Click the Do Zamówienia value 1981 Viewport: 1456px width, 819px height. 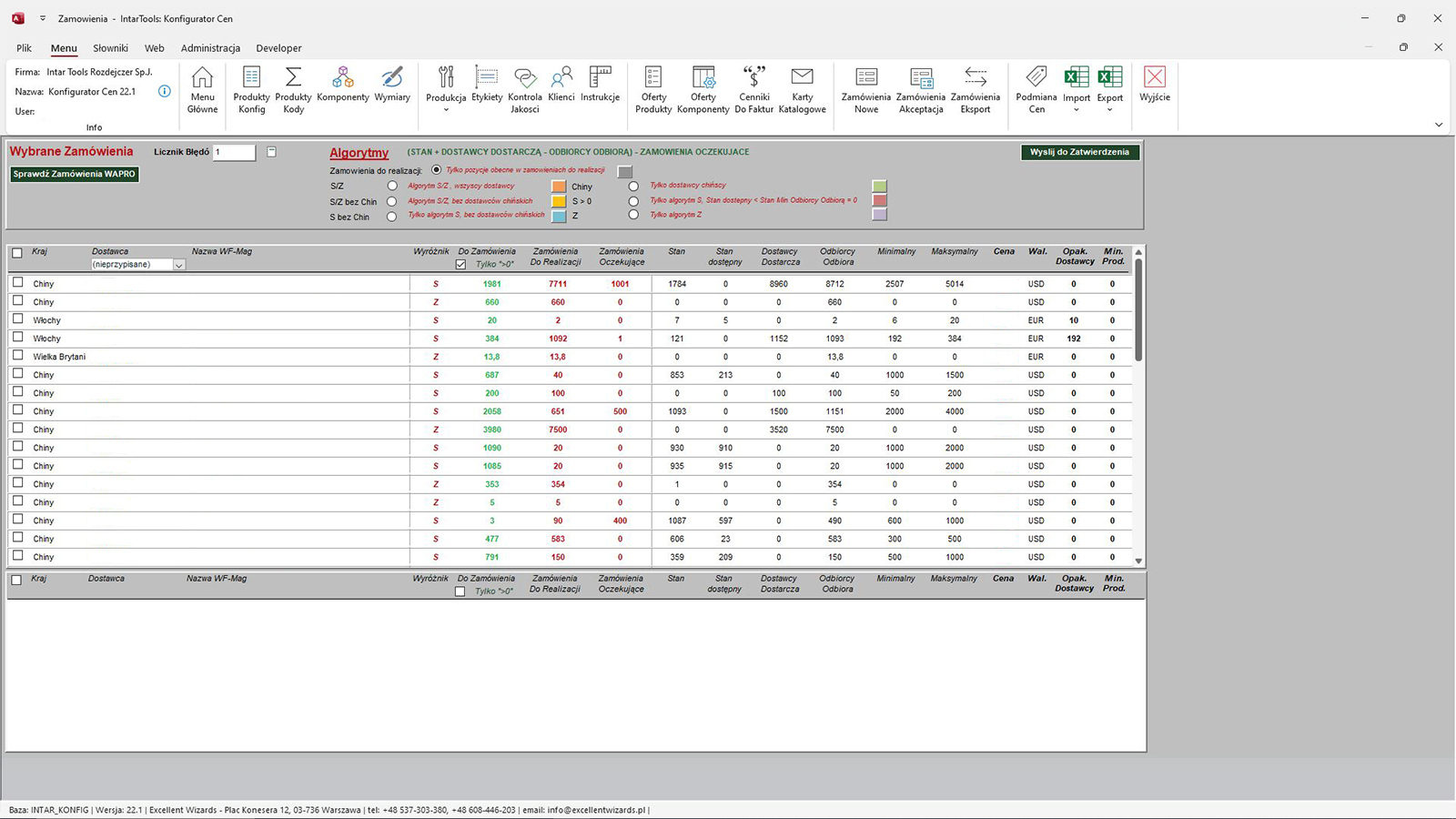click(492, 284)
